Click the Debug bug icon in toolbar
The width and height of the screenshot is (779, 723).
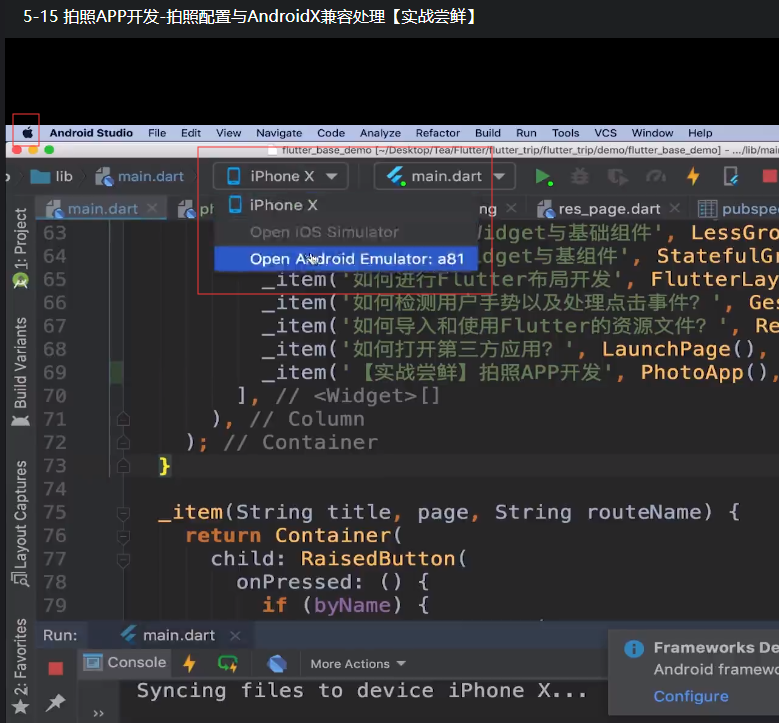point(579,177)
